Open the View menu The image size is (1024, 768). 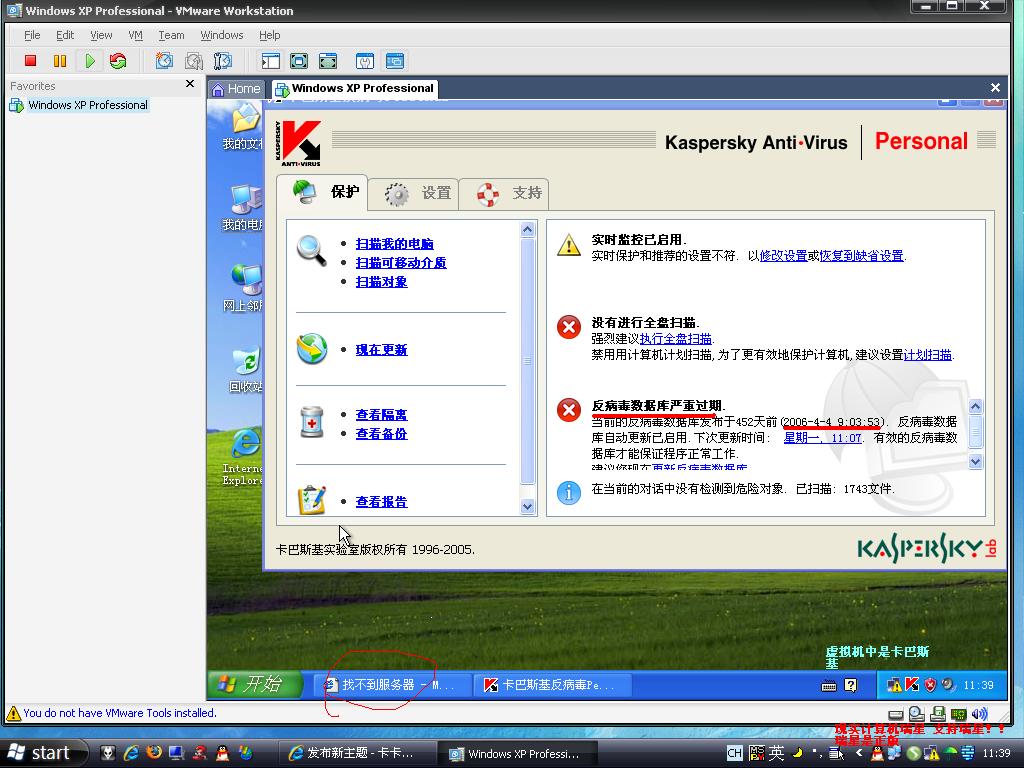click(x=101, y=35)
